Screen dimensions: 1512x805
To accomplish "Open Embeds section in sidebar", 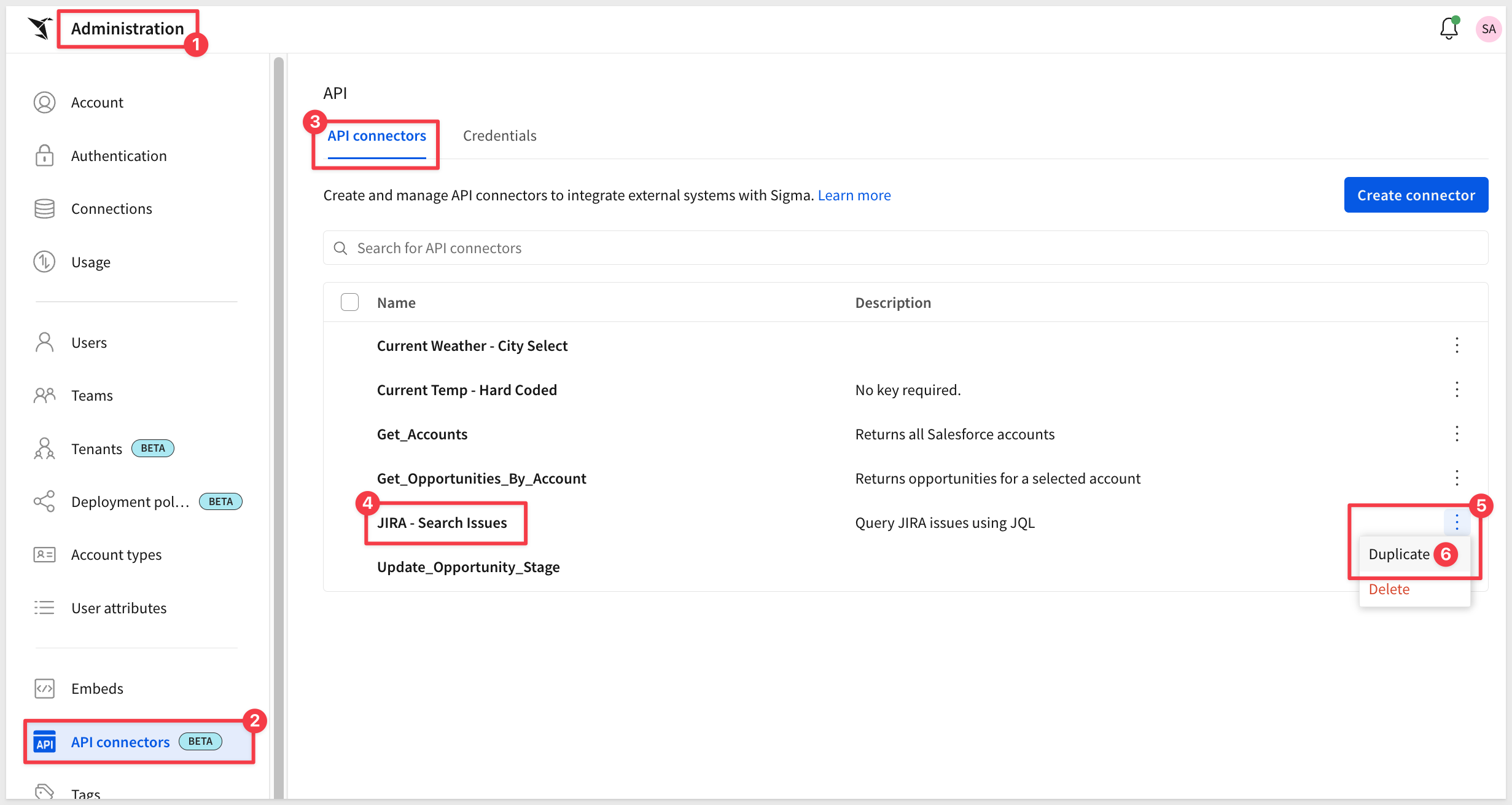I will pyautogui.click(x=96, y=688).
